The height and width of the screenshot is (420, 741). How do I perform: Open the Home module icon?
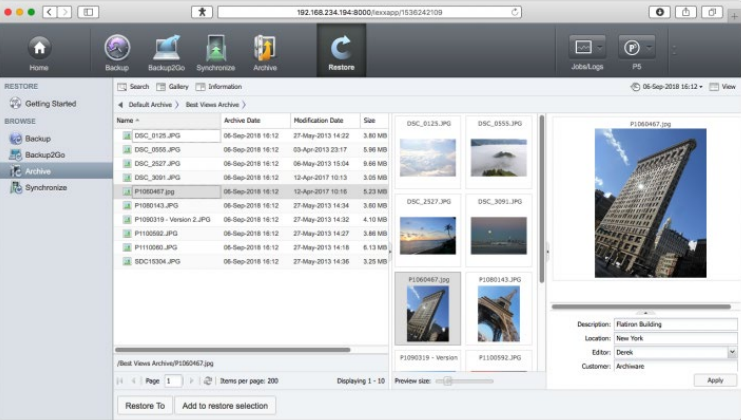tap(39, 49)
